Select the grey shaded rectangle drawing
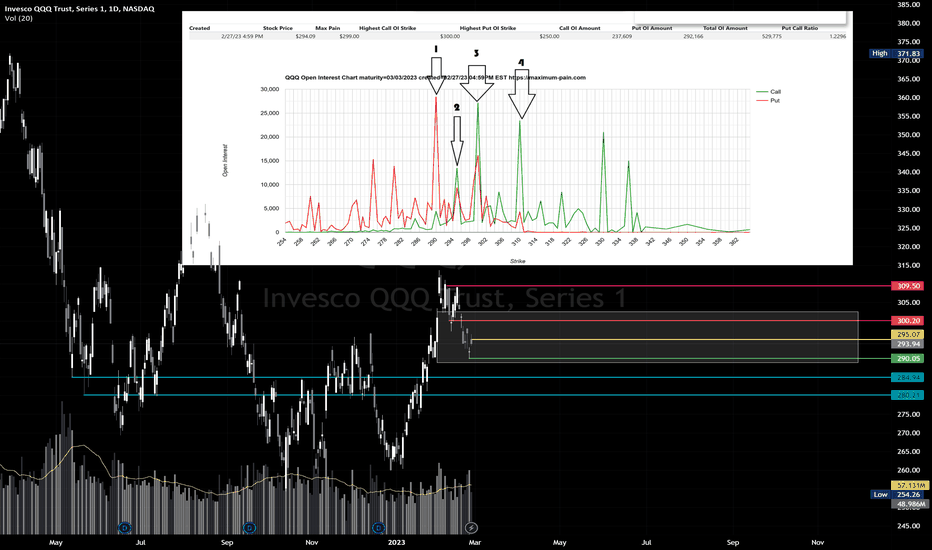This screenshot has height=550, width=932. click(x=647, y=337)
